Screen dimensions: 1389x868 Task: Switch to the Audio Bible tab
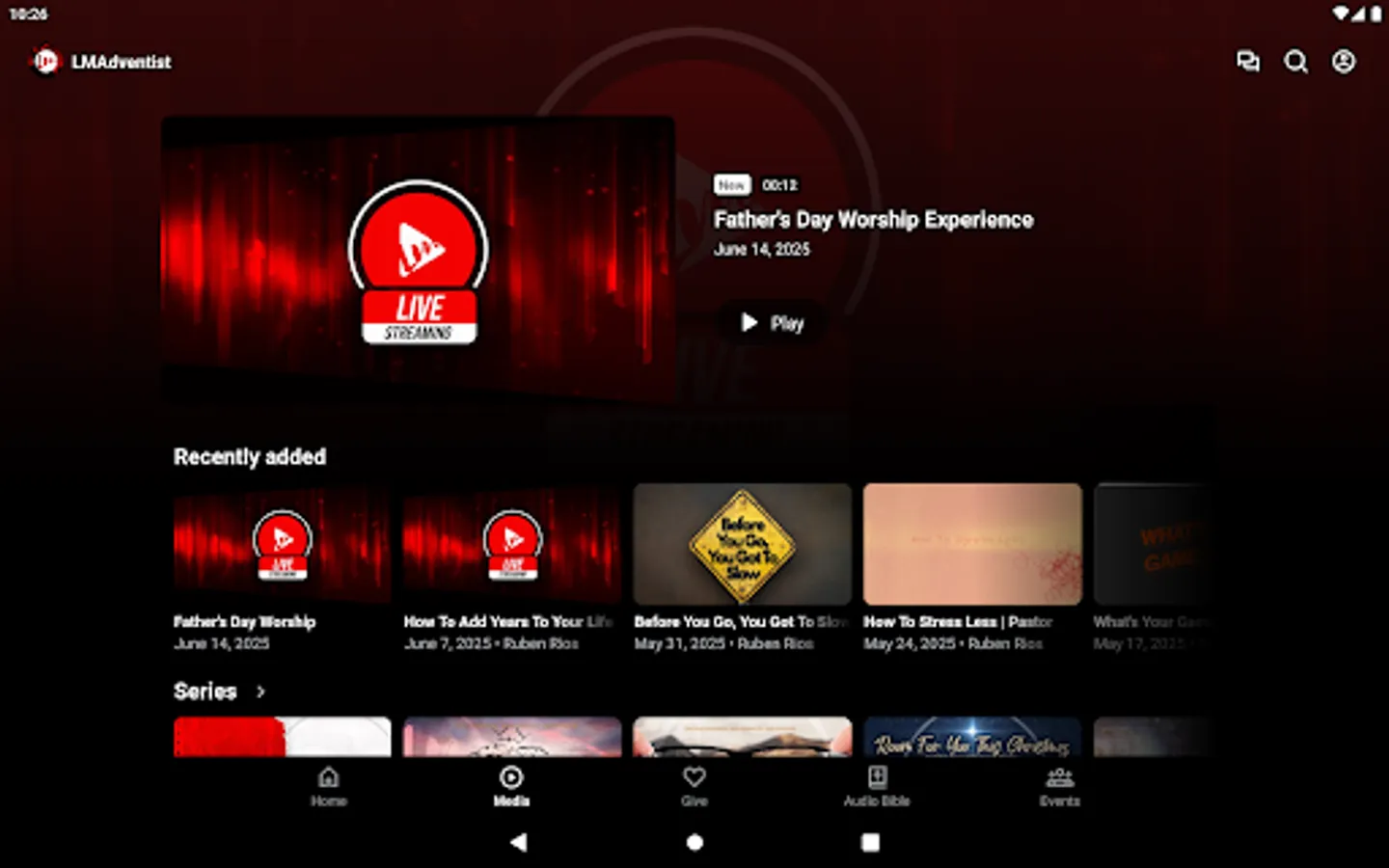(877, 788)
